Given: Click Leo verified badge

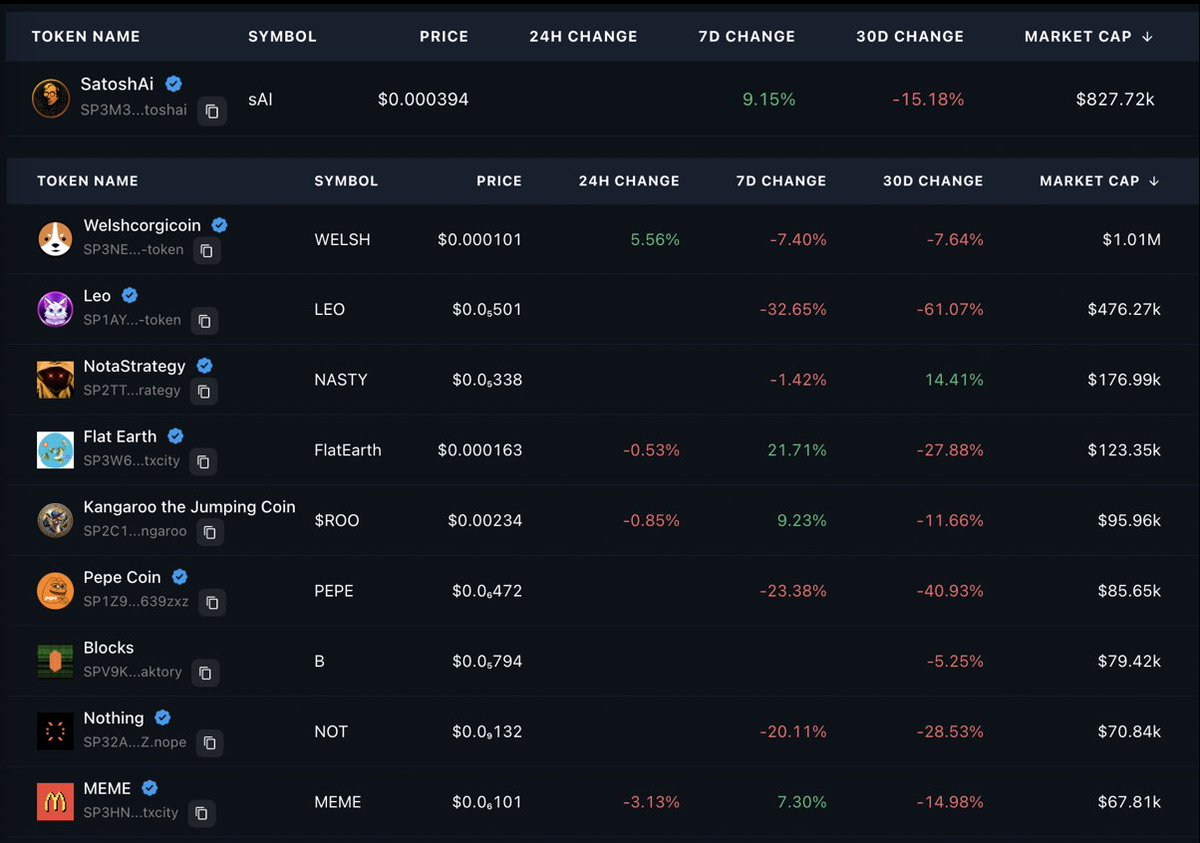Looking at the screenshot, I should pos(130,295).
